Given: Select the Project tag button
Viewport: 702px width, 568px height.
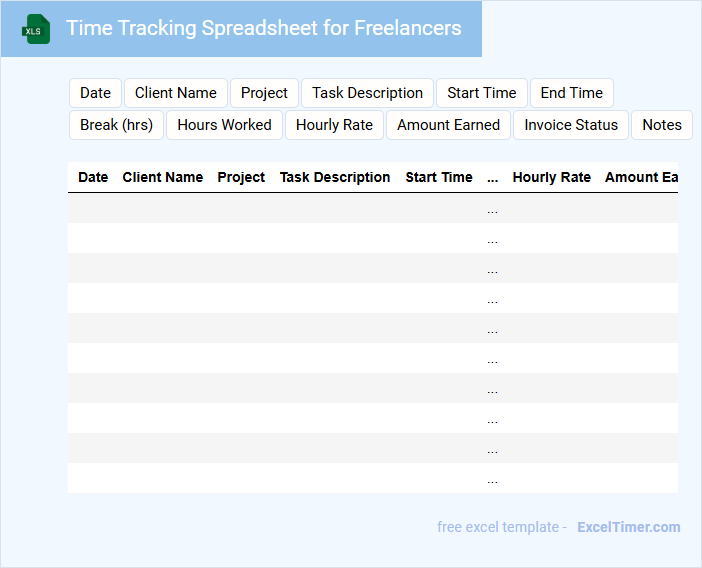Looking at the screenshot, I should pos(264,93).
